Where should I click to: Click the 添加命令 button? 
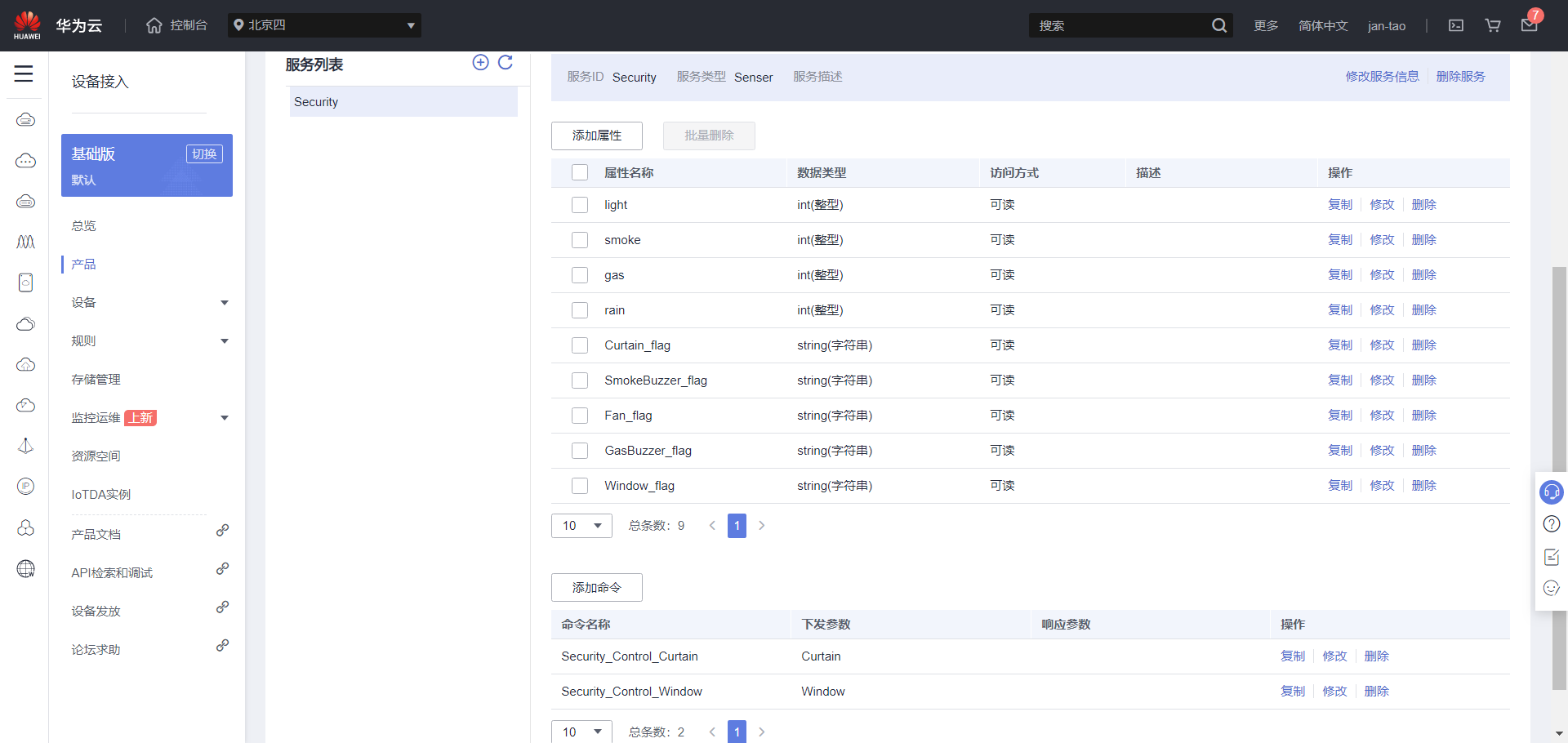tap(597, 588)
